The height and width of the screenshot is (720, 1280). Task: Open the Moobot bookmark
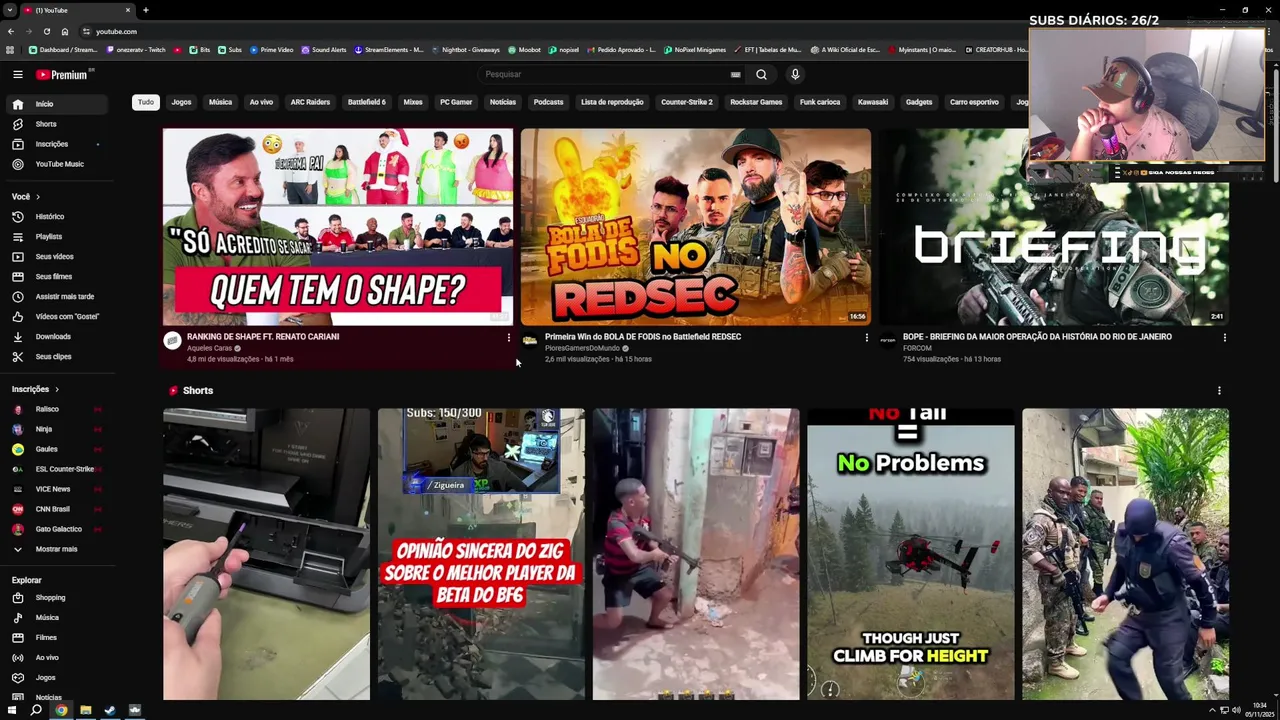click(525, 50)
